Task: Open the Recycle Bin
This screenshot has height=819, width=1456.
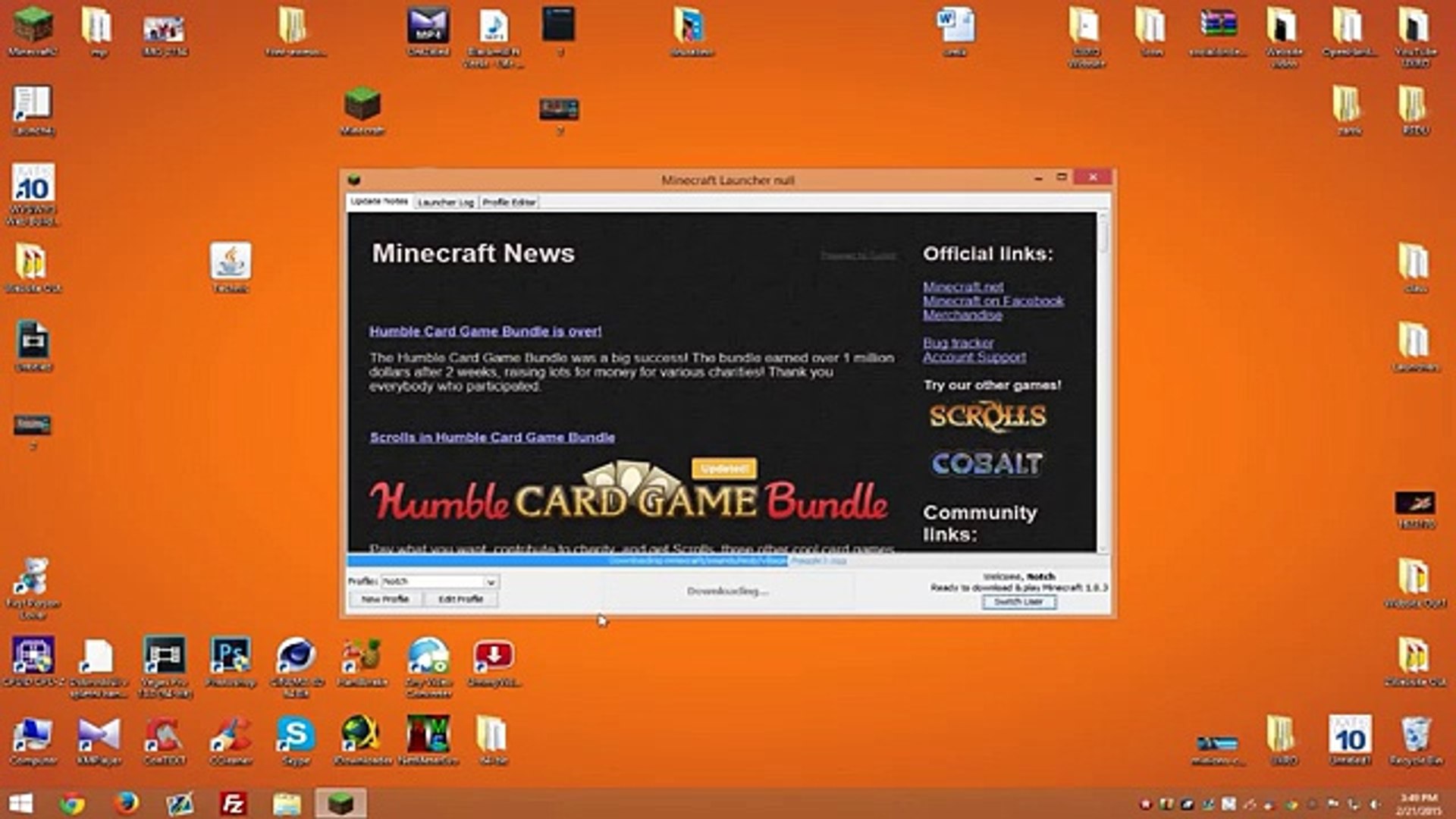Action: point(1415,734)
